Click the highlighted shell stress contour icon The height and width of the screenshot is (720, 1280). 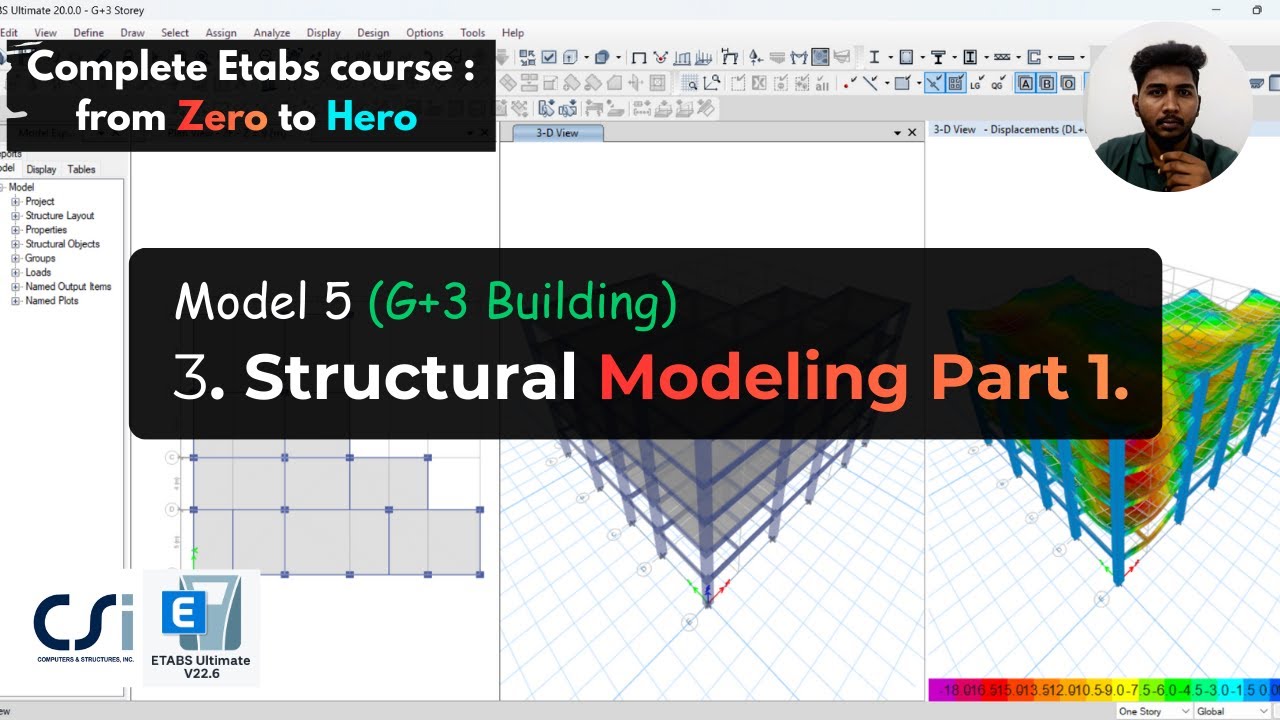pos(821,58)
